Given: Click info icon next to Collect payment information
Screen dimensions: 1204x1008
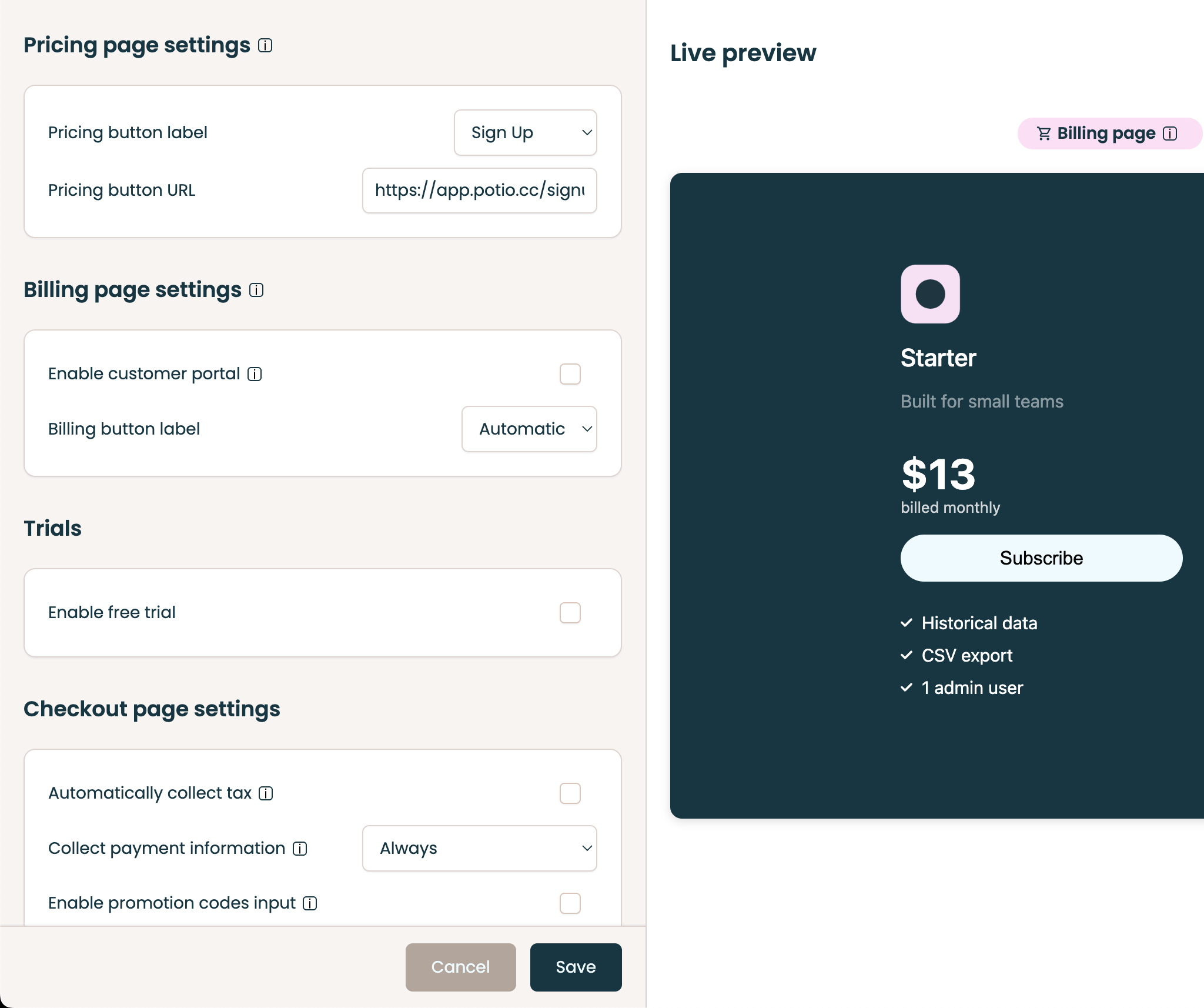Looking at the screenshot, I should point(300,849).
